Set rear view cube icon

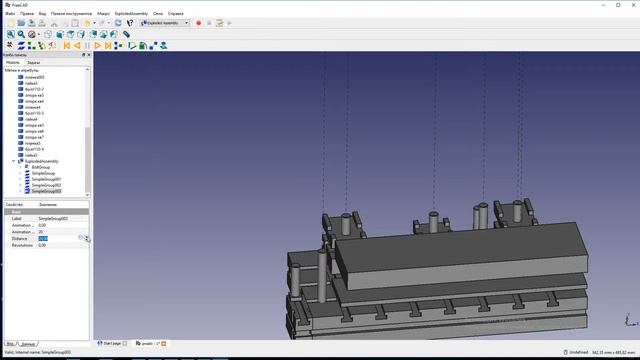click(x=93, y=35)
